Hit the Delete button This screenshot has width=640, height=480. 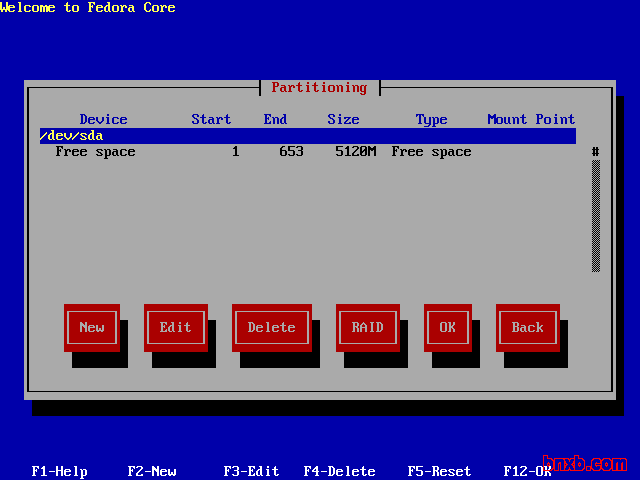pos(271,327)
